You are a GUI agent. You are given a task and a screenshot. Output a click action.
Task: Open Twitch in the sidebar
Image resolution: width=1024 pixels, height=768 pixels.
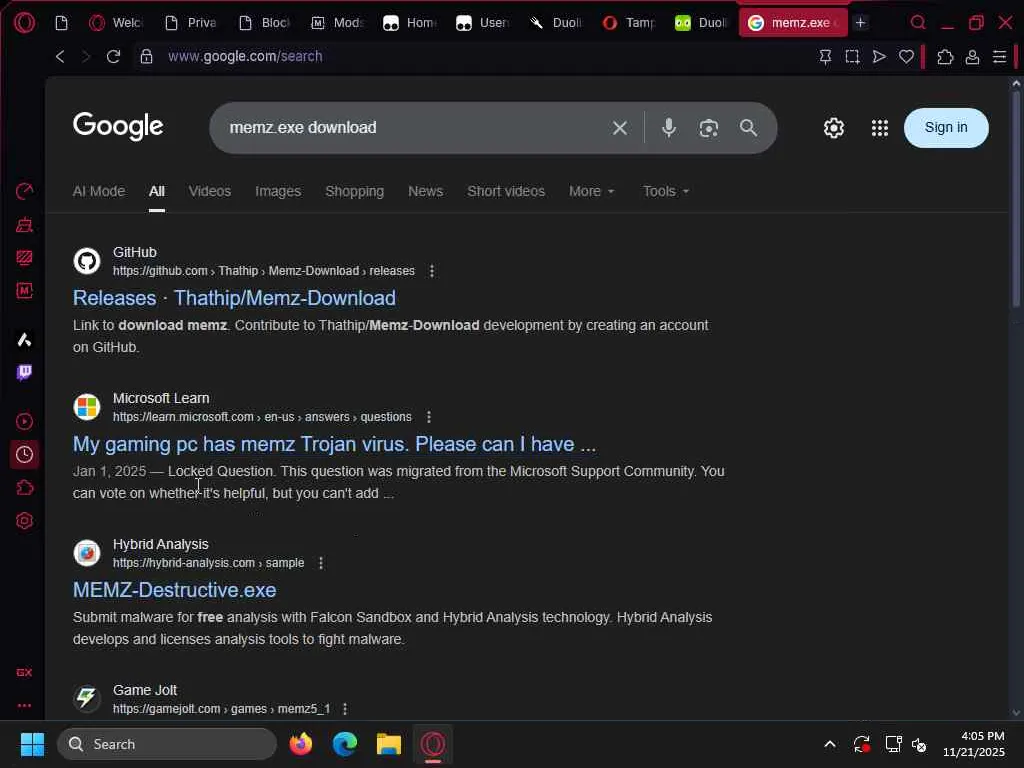click(x=24, y=372)
